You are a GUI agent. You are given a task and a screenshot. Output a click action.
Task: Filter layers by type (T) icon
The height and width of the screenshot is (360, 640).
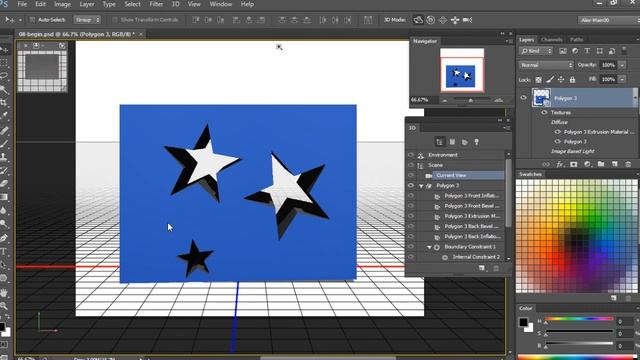click(x=587, y=51)
